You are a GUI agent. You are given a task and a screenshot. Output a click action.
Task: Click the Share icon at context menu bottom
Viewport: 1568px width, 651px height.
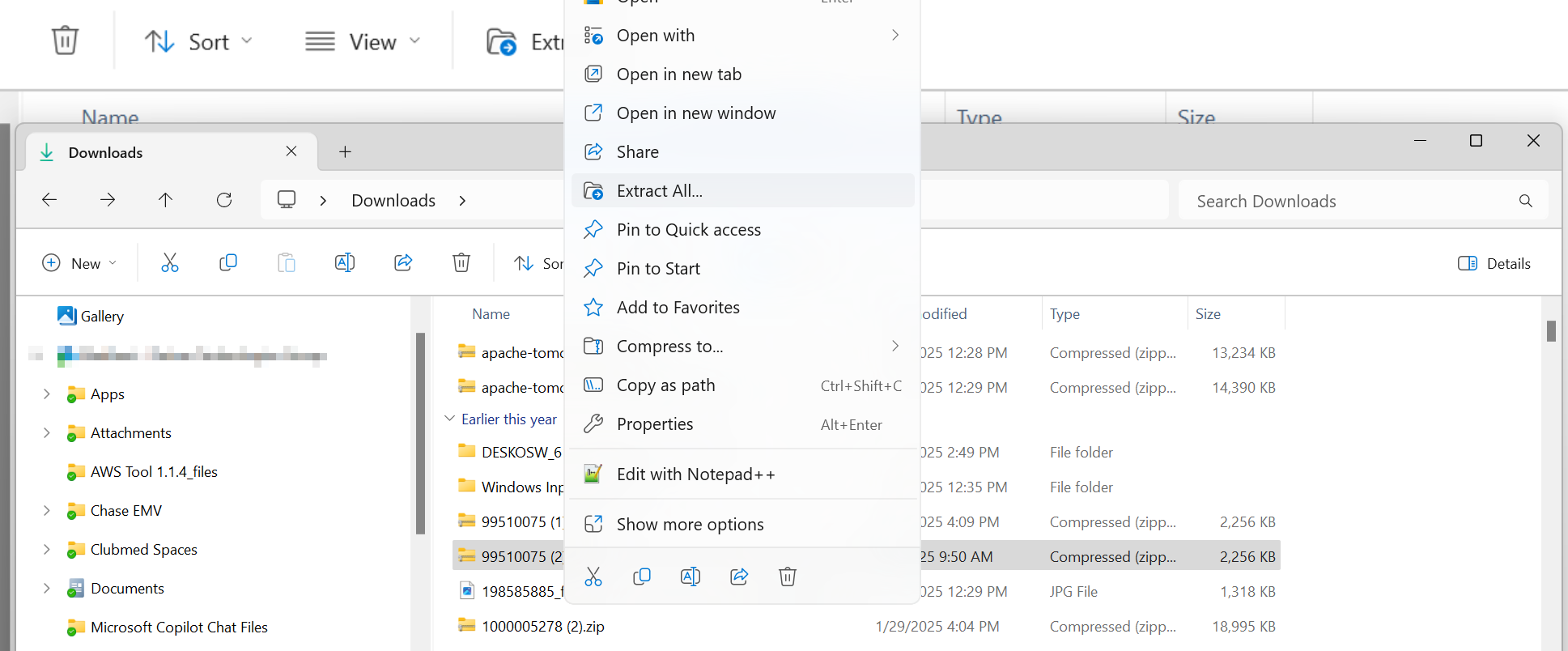coord(739,576)
